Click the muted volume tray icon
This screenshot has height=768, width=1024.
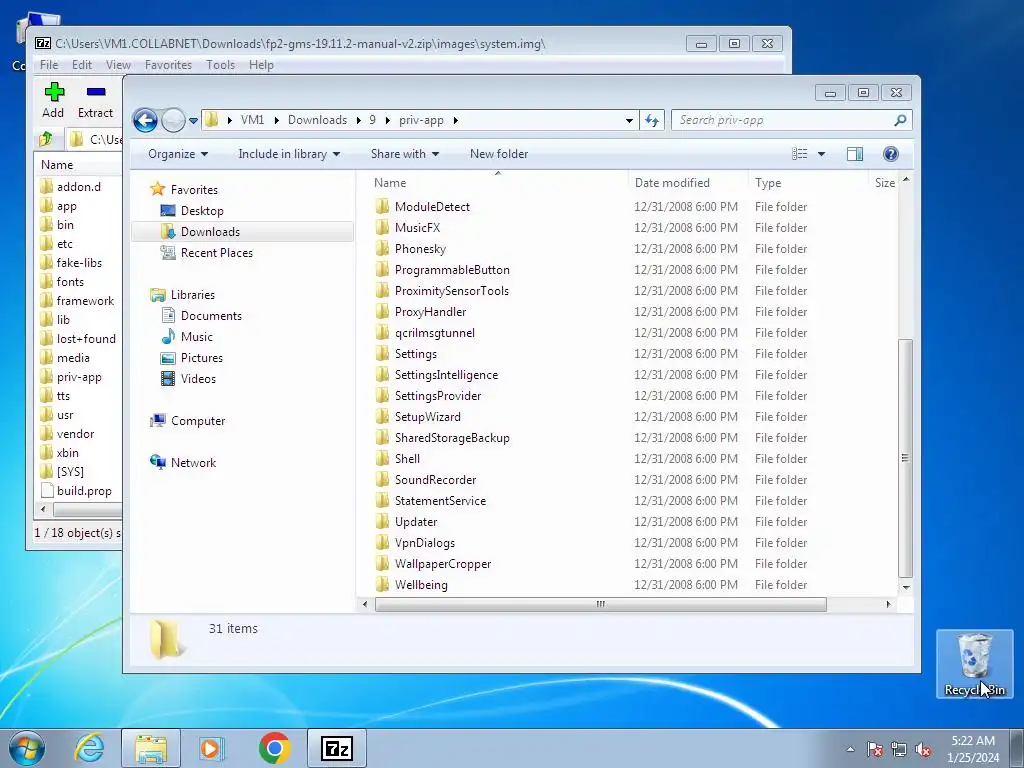(923, 749)
